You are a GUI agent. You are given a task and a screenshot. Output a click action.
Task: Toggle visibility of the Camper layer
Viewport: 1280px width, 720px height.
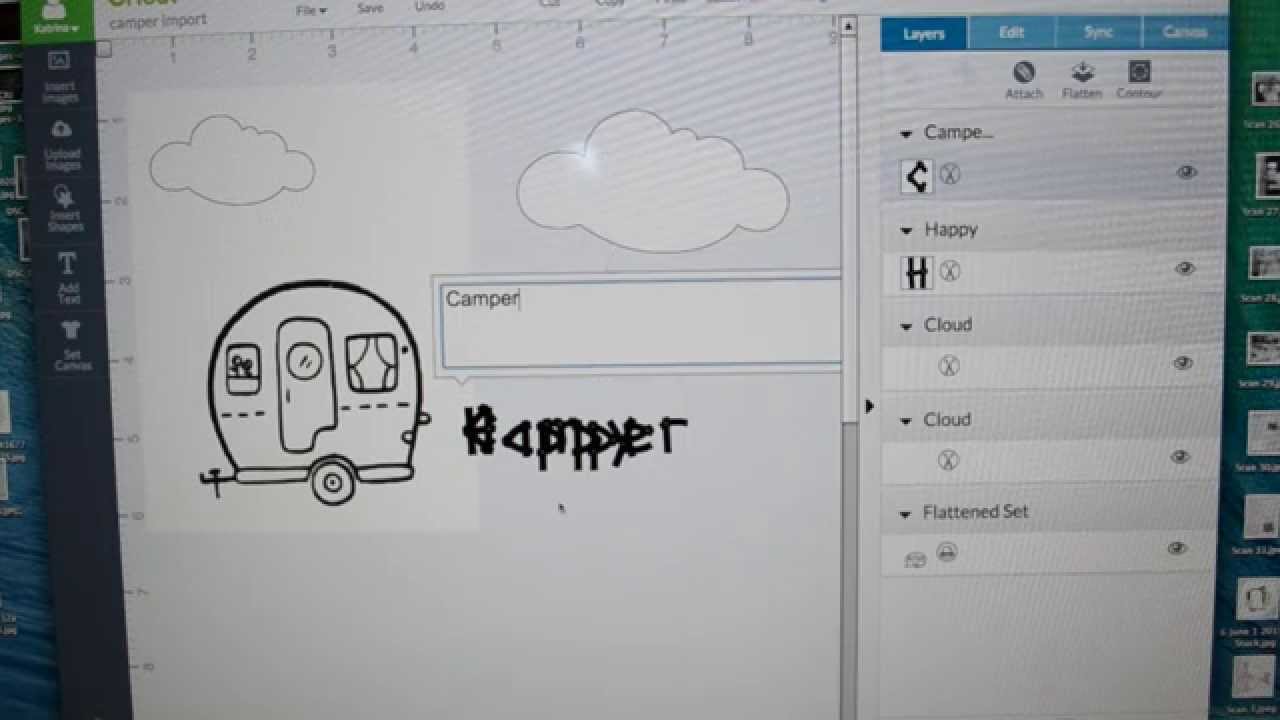pyautogui.click(x=1187, y=172)
